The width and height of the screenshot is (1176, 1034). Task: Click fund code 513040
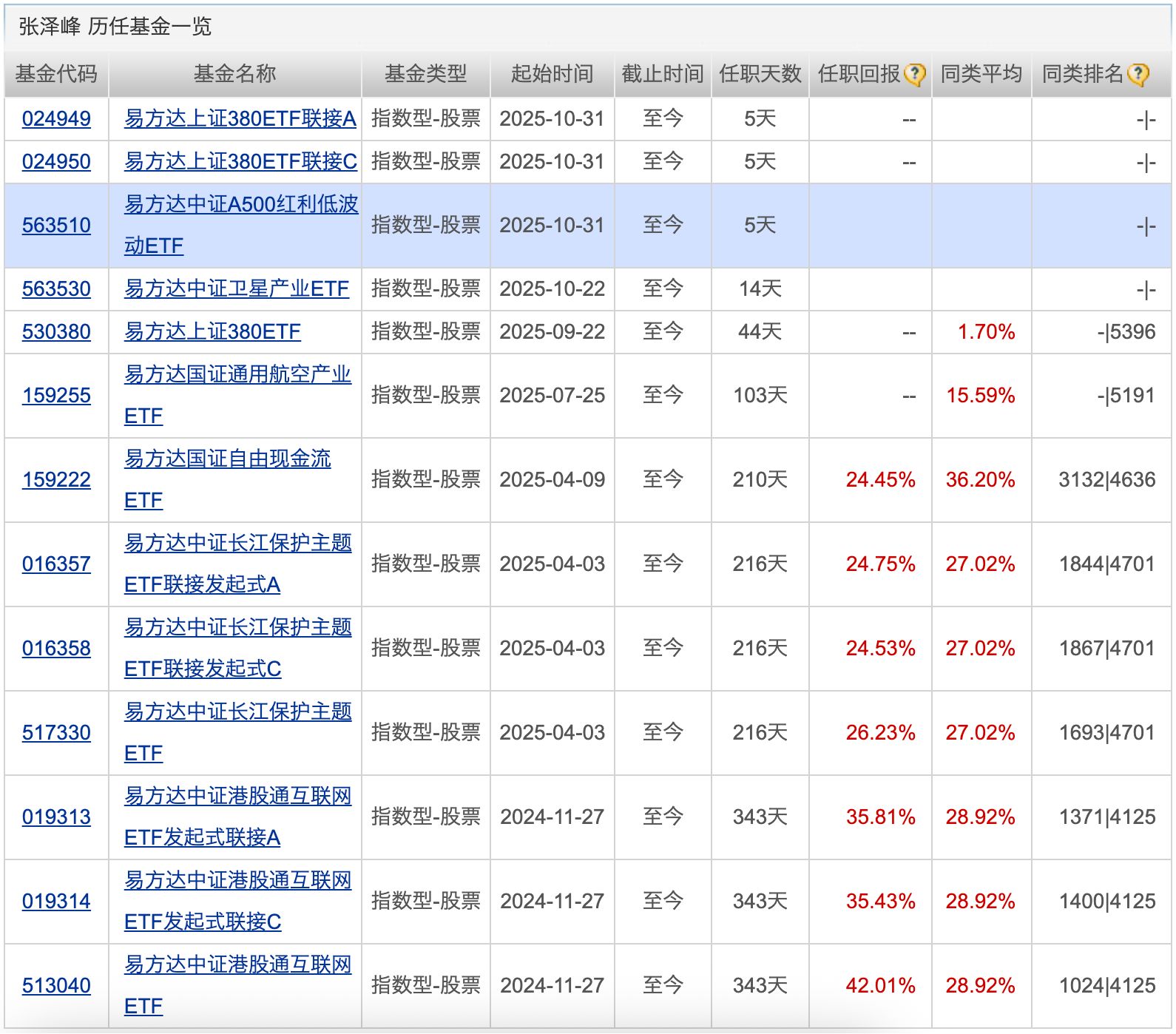click(56, 985)
